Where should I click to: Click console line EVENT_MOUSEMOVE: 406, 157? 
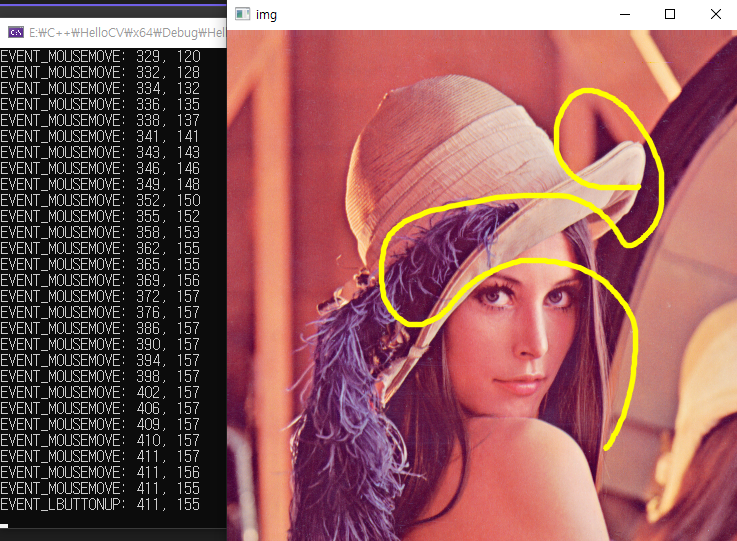[100, 408]
